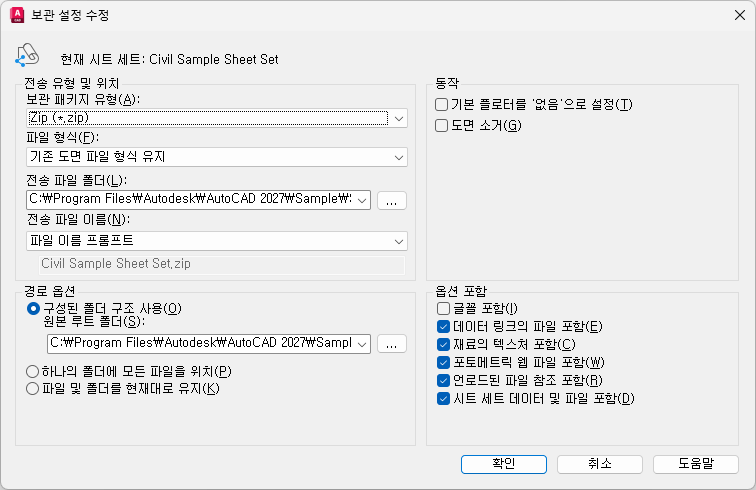The width and height of the screenshot is (756, 490).
Task: Expand the transmittal file folder path dropdown
Action: [362, 200]
